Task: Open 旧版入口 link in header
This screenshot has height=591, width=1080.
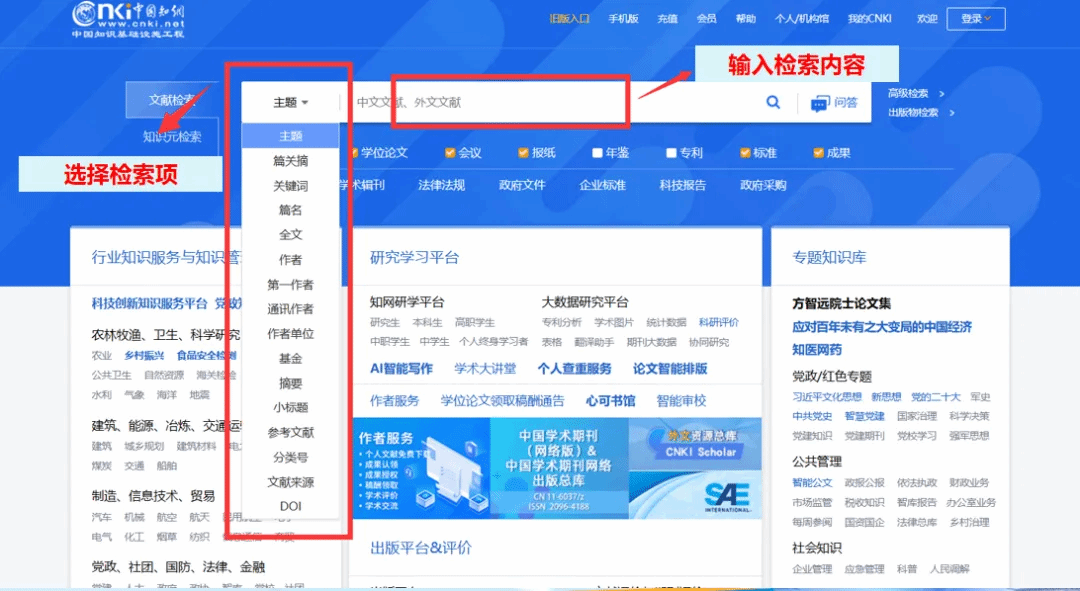Action: point(570,19)
